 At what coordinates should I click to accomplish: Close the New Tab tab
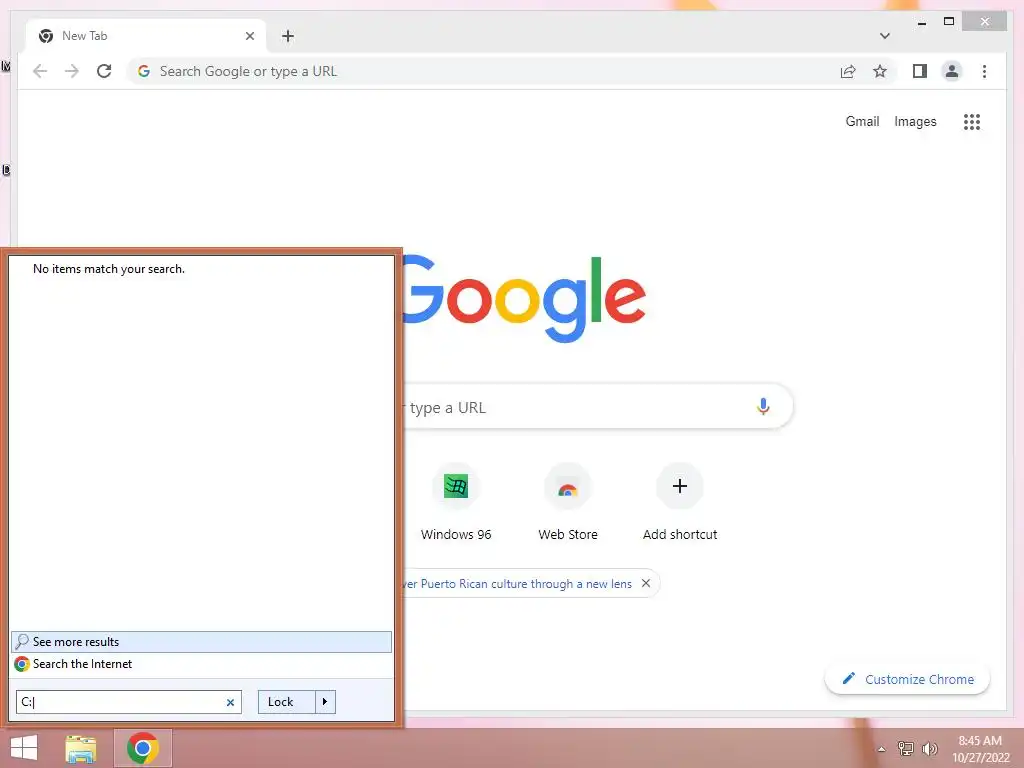[249, 36]
